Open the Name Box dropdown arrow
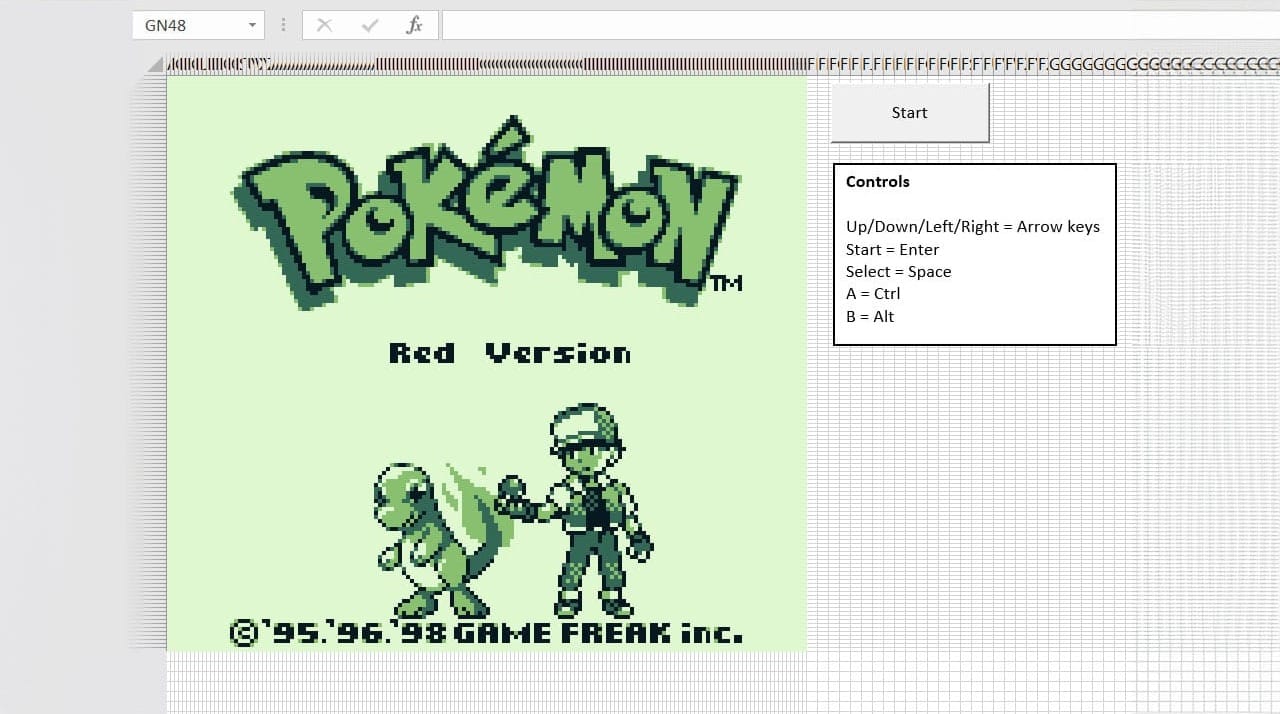The width and height of the screenshot is (1280, 714). tap(252, 25)
